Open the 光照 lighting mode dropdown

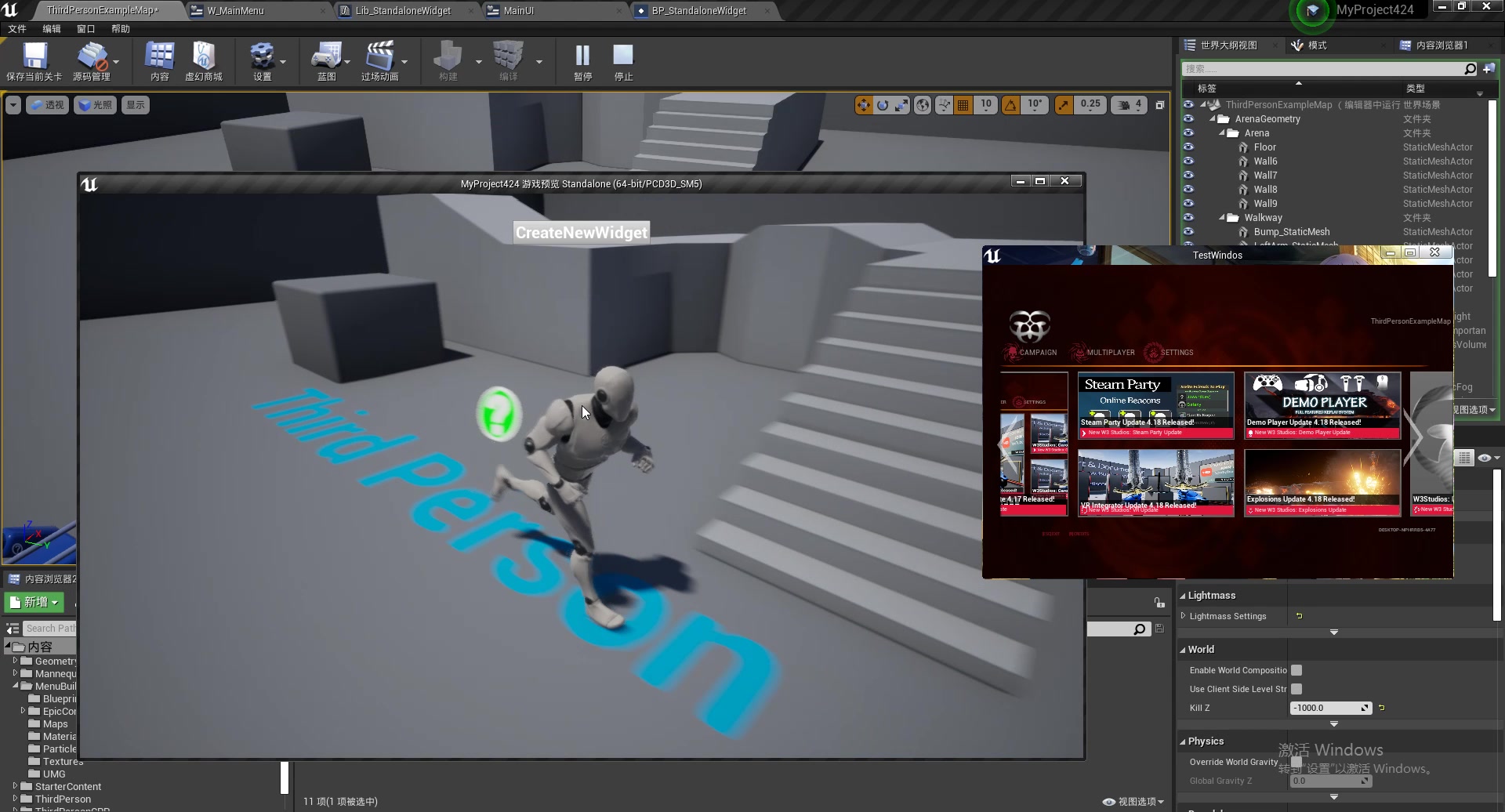coord(95,104)
